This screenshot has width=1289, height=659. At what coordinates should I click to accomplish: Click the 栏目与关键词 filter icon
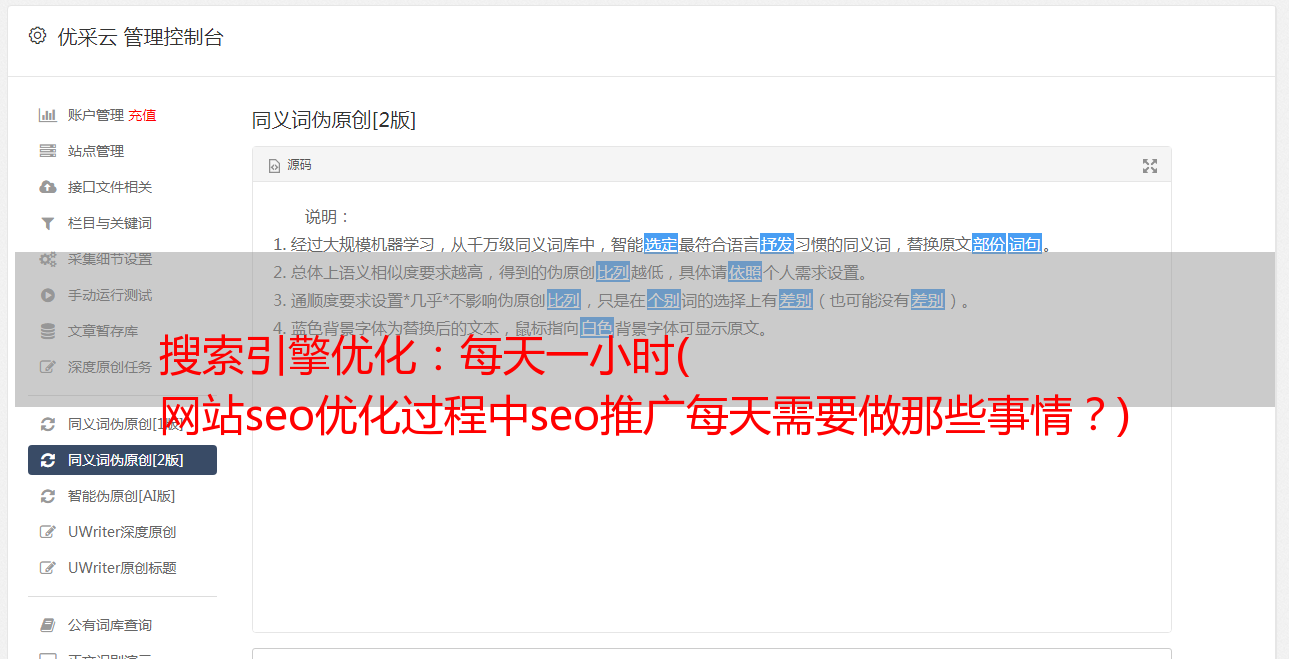[47, 223]
